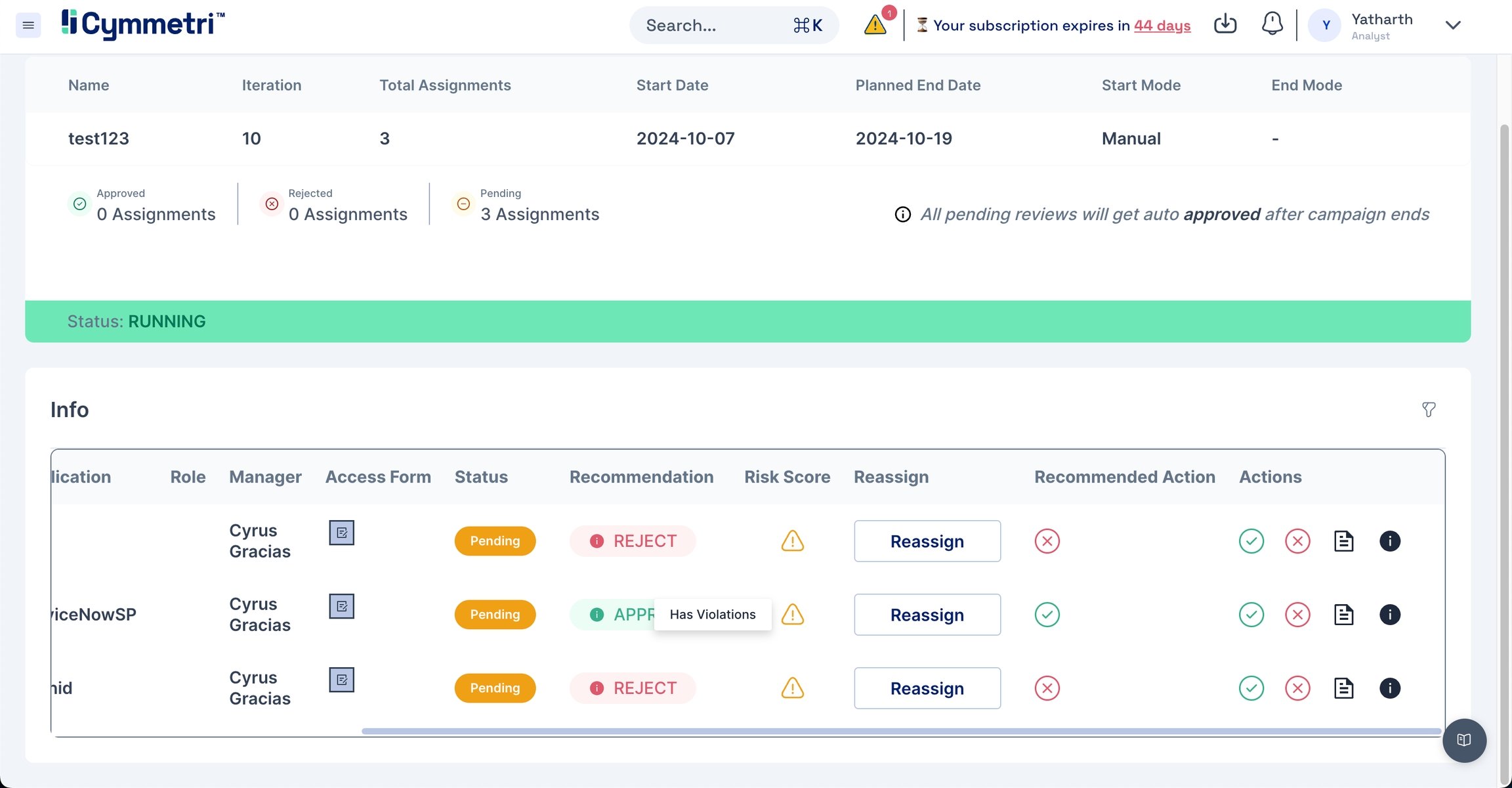The width and height of the screenshot is (1512, 788).
Task: Open document icon in the last row
Action: pyautogui.click(x=1343, y=688)
